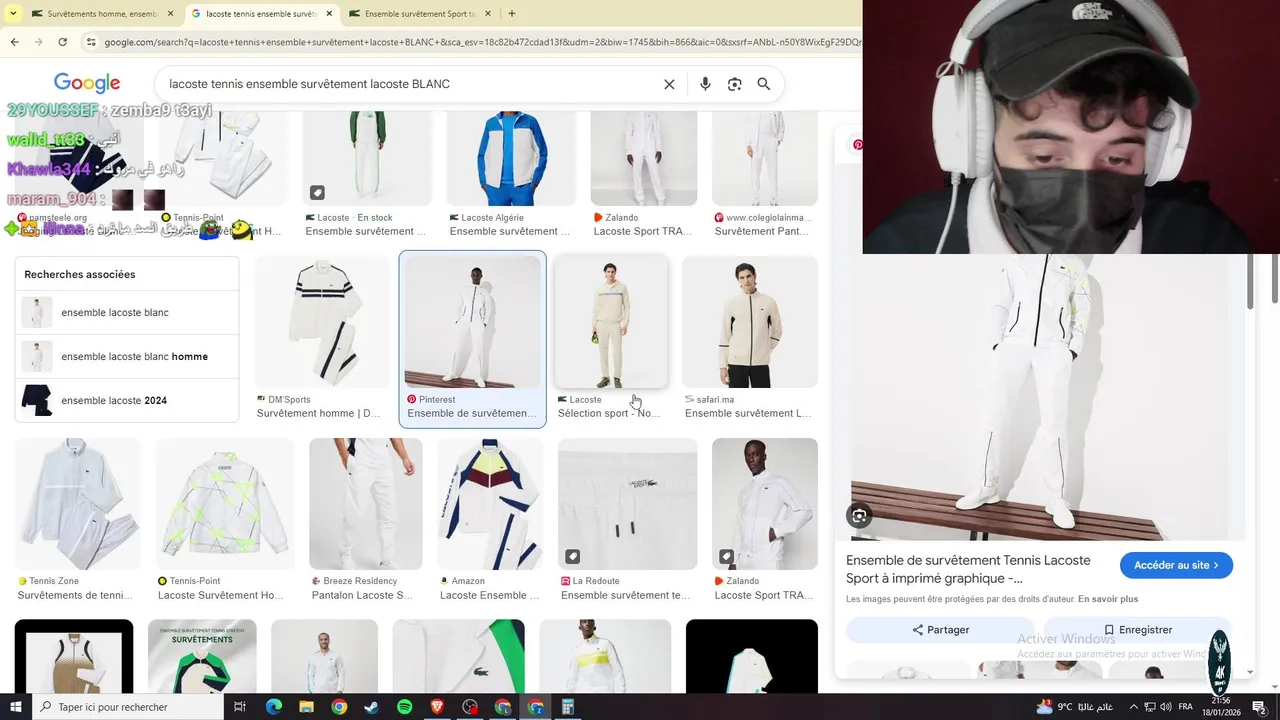Open 'En savoir plus' copyright link

(1108, 599)
